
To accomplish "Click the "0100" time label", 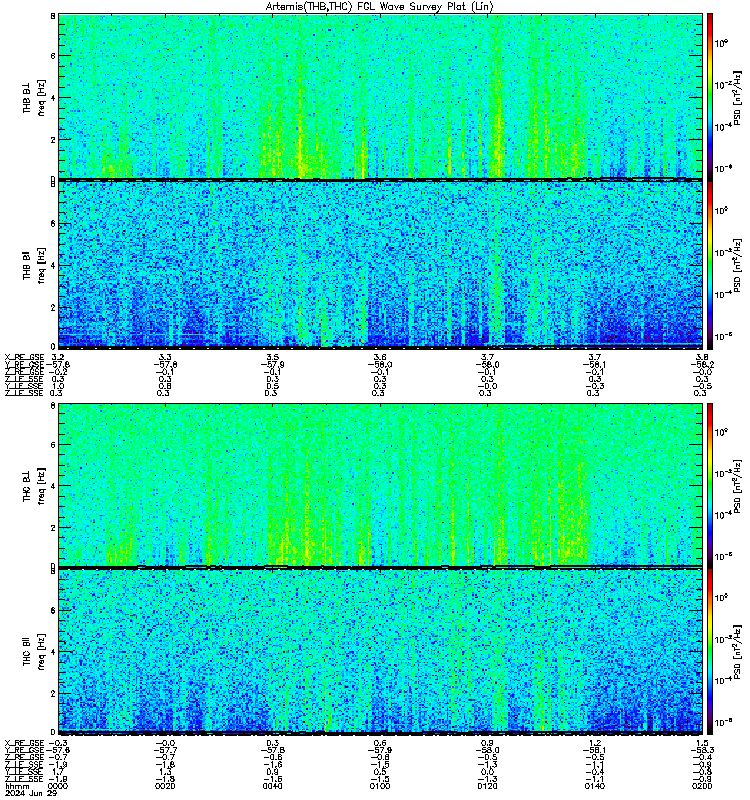I will pos(380,786).
